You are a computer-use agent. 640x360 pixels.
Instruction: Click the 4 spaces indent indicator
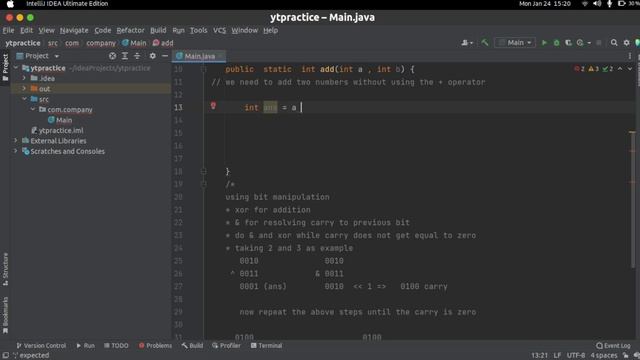(x=604, y=355)
